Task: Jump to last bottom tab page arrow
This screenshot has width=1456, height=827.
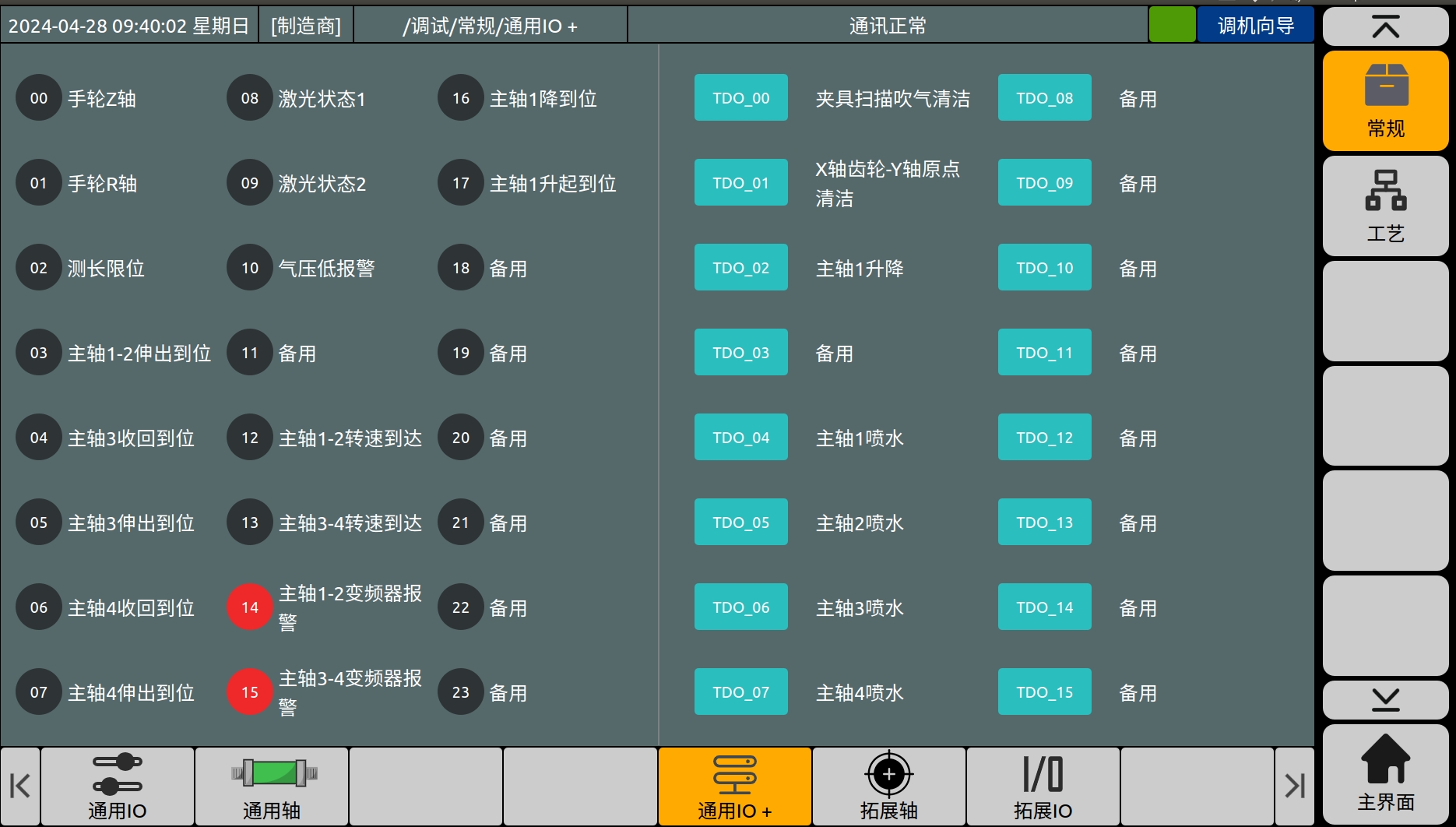Action: click(x=1294, y=787)
